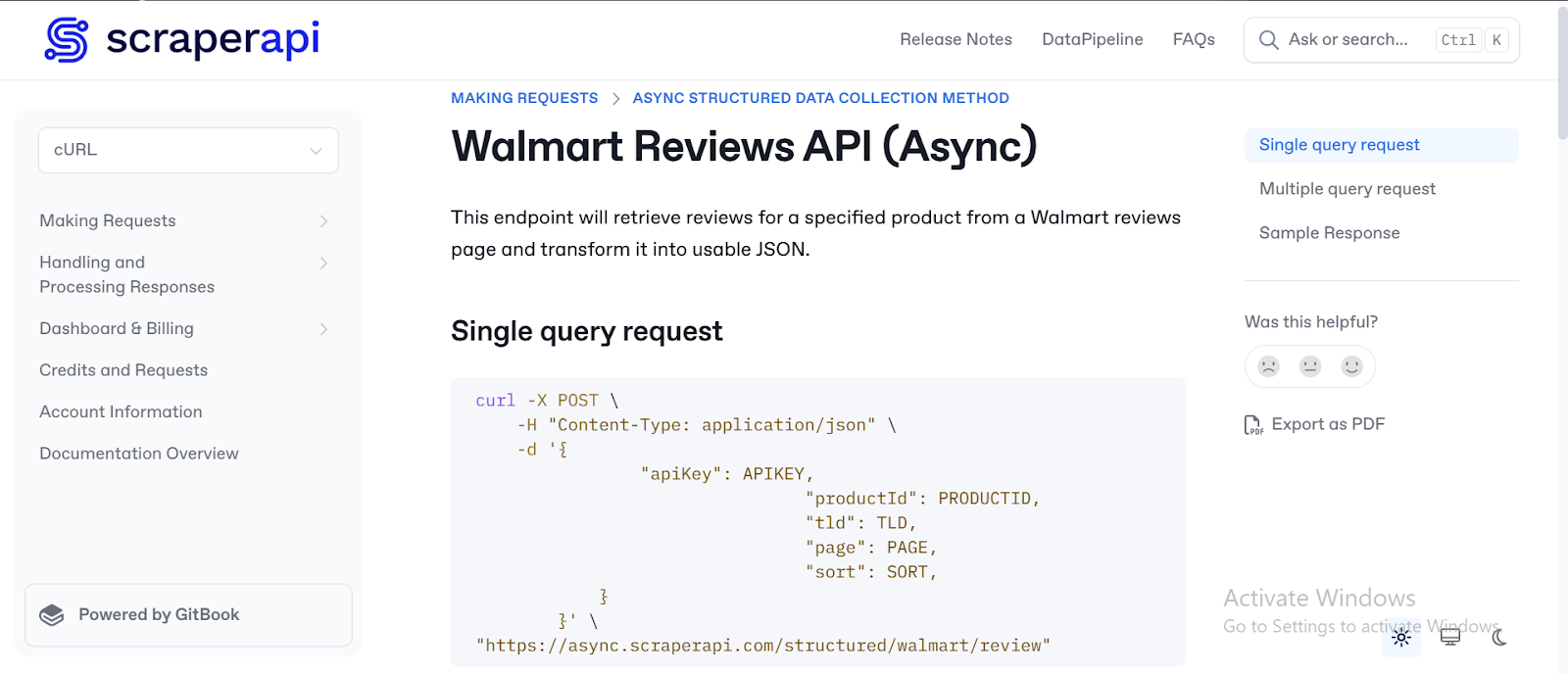This screenshot has height=674, width=1568.
Task: Jump to Sample Response section
Action: point(1329,233)
